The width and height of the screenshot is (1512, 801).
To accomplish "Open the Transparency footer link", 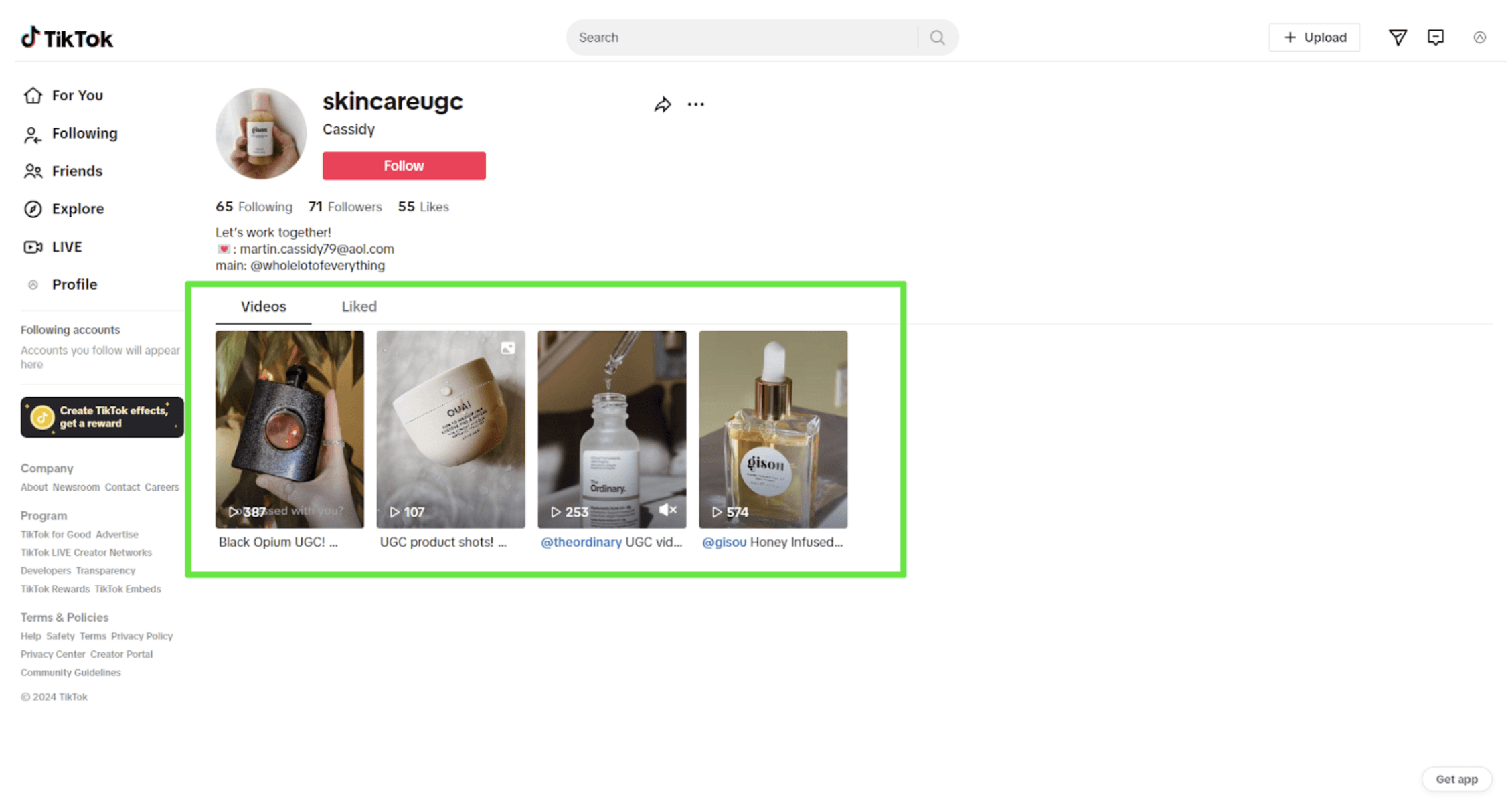I will 106,571.
